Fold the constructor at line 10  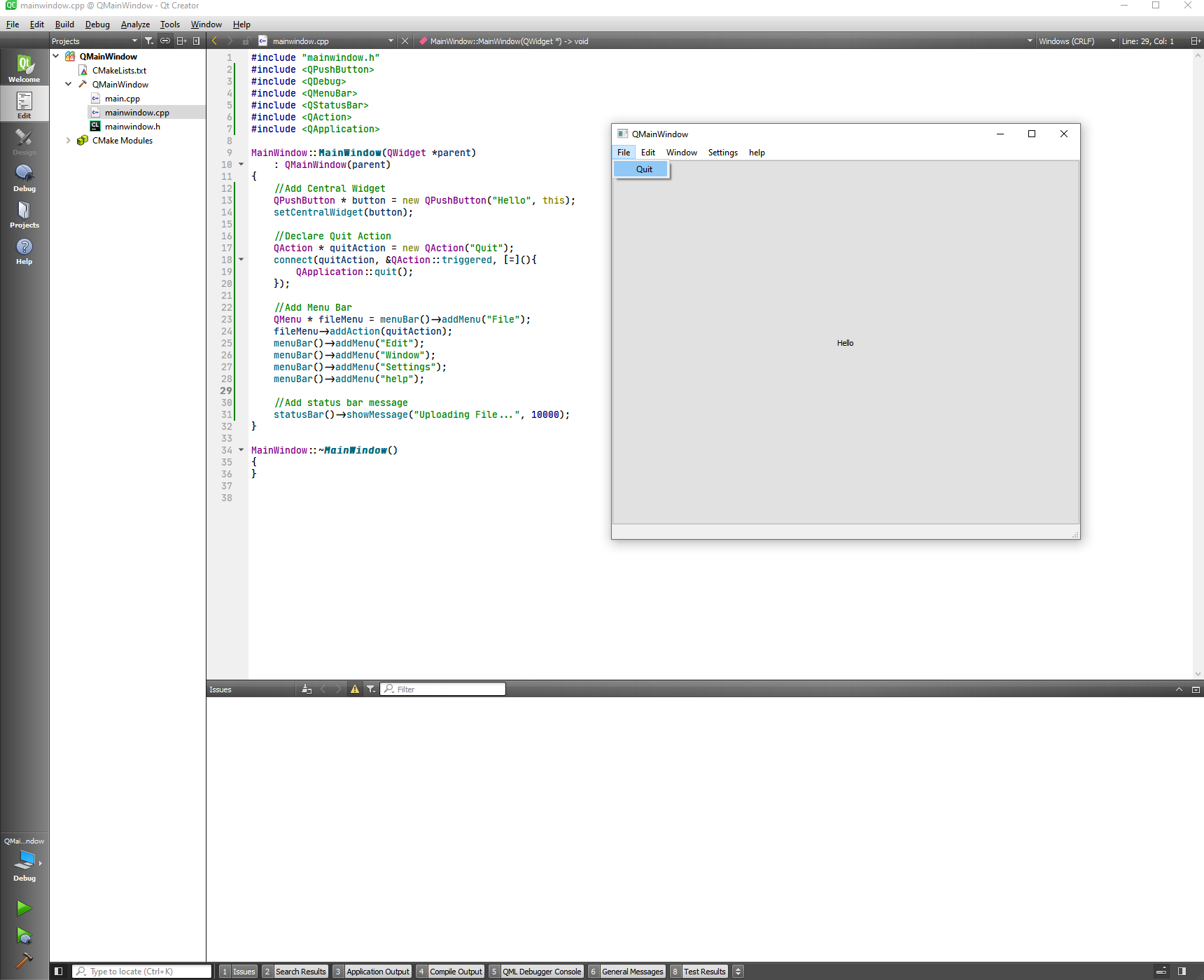(x=241, y=164)
